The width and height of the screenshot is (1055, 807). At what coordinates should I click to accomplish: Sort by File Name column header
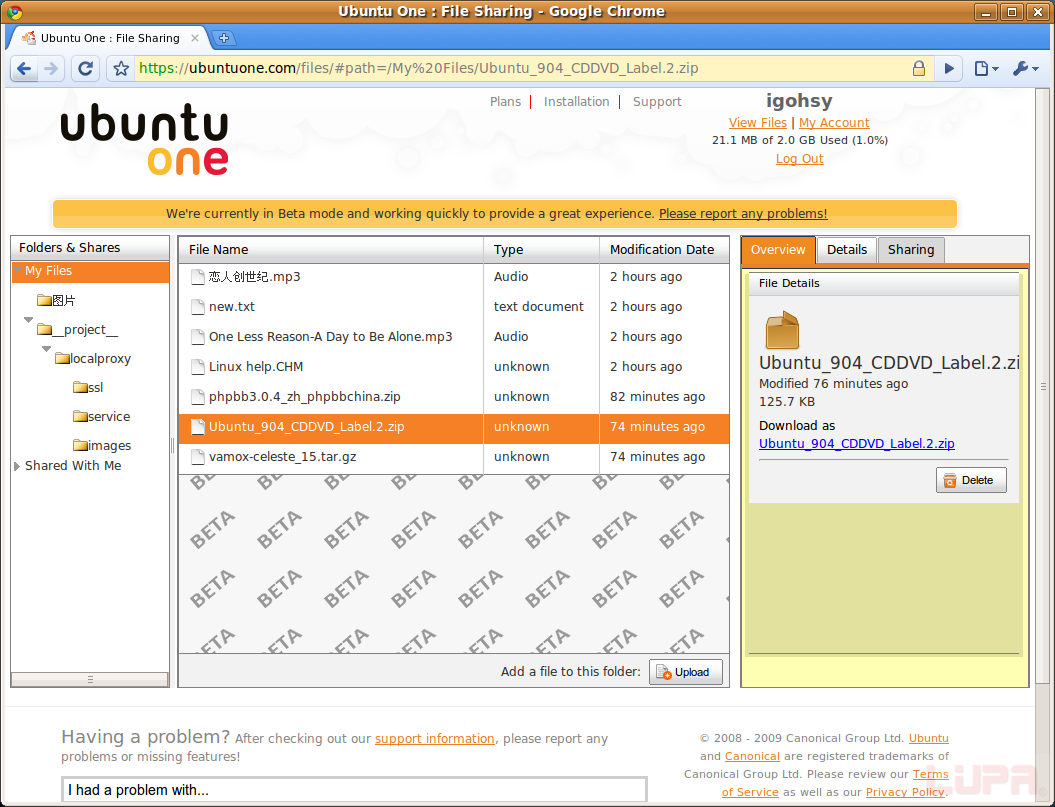point(331,250)
